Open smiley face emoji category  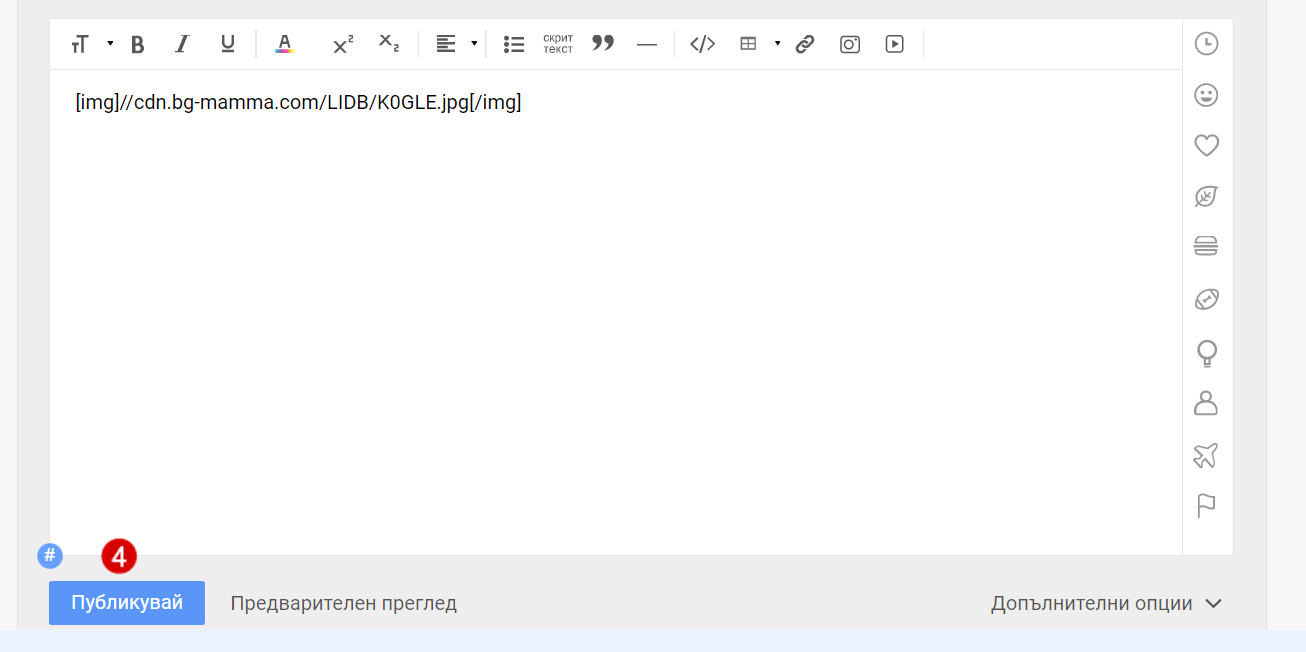1207,95
